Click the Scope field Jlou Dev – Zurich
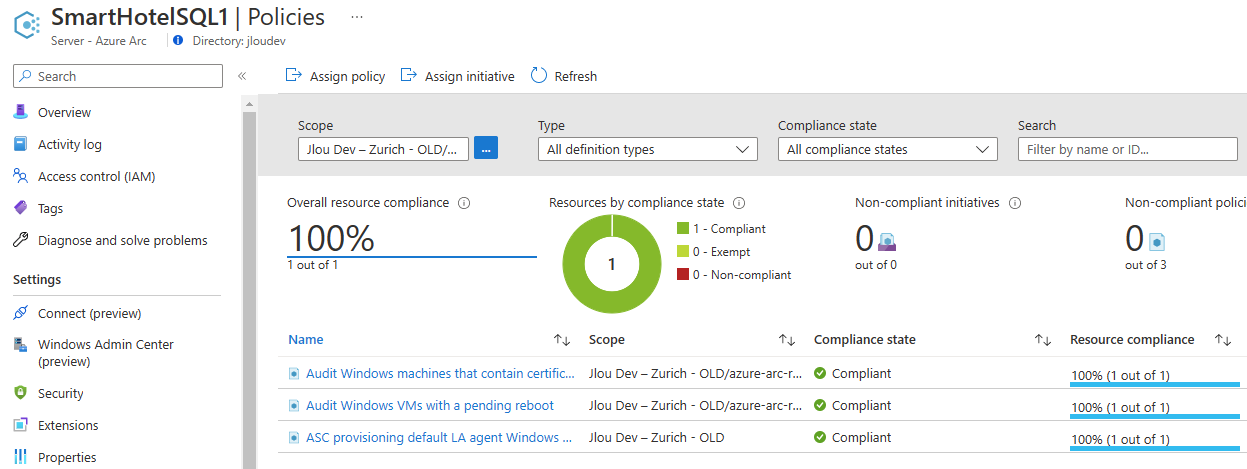 383,149
